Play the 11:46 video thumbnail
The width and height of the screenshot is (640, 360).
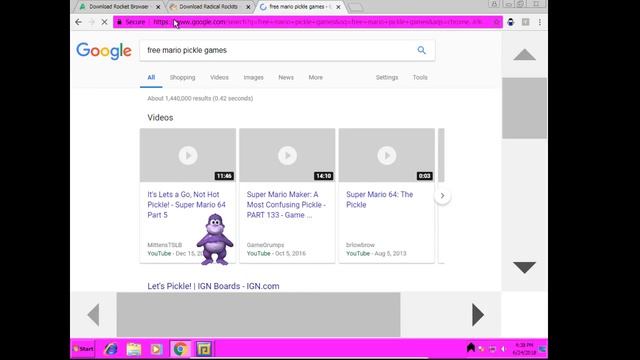pyautogui.click(x=188, y=155)
